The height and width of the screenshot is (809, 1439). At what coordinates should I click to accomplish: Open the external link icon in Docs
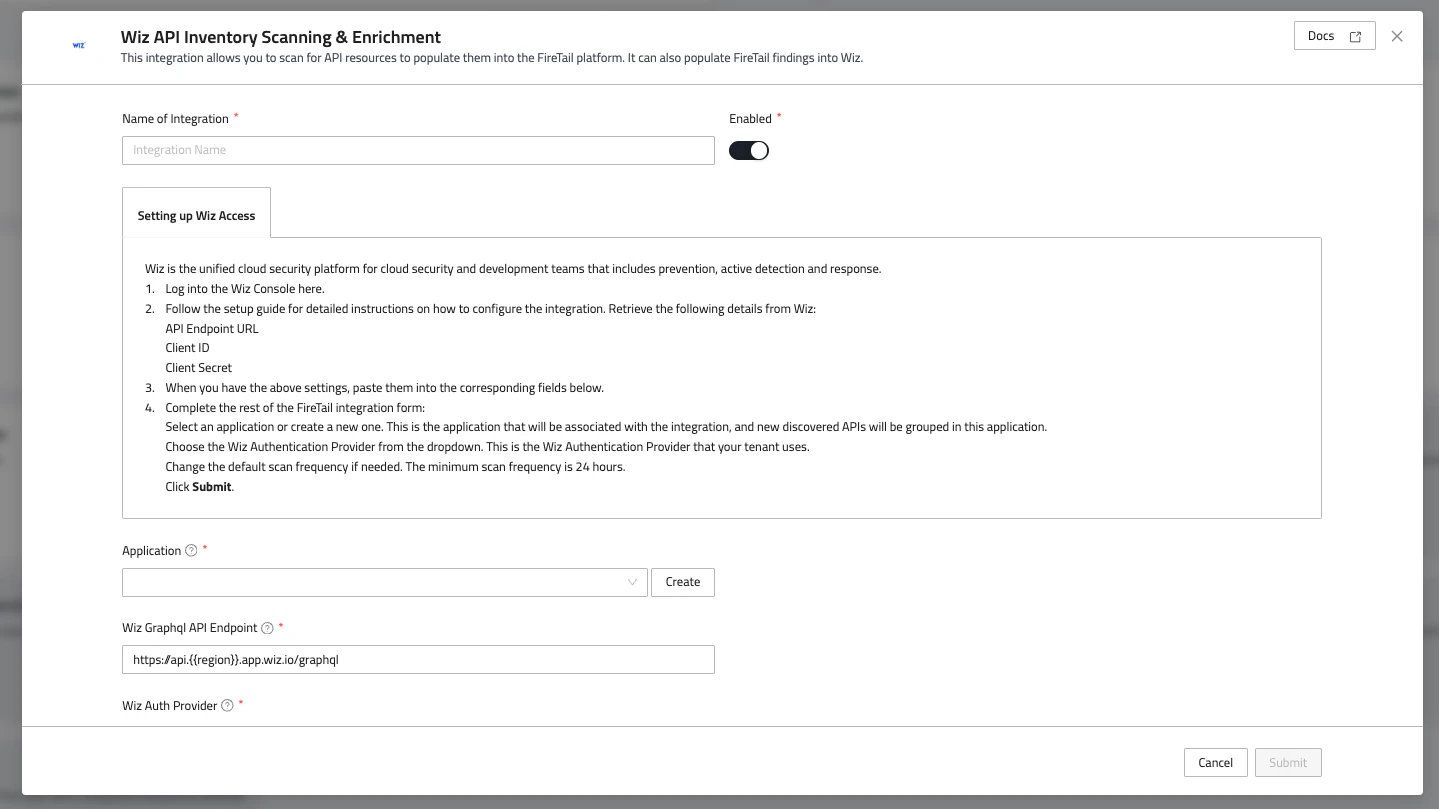[1355, 36]
